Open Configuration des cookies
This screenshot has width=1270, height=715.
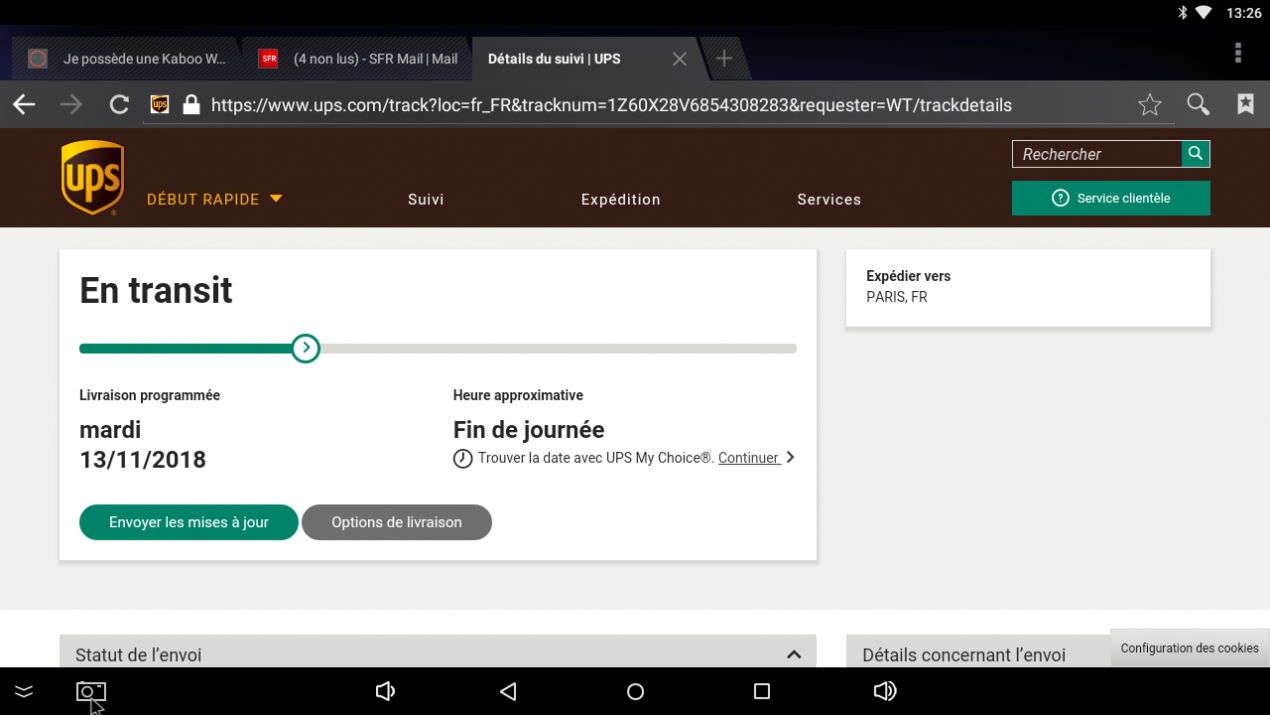point(1190,648)
